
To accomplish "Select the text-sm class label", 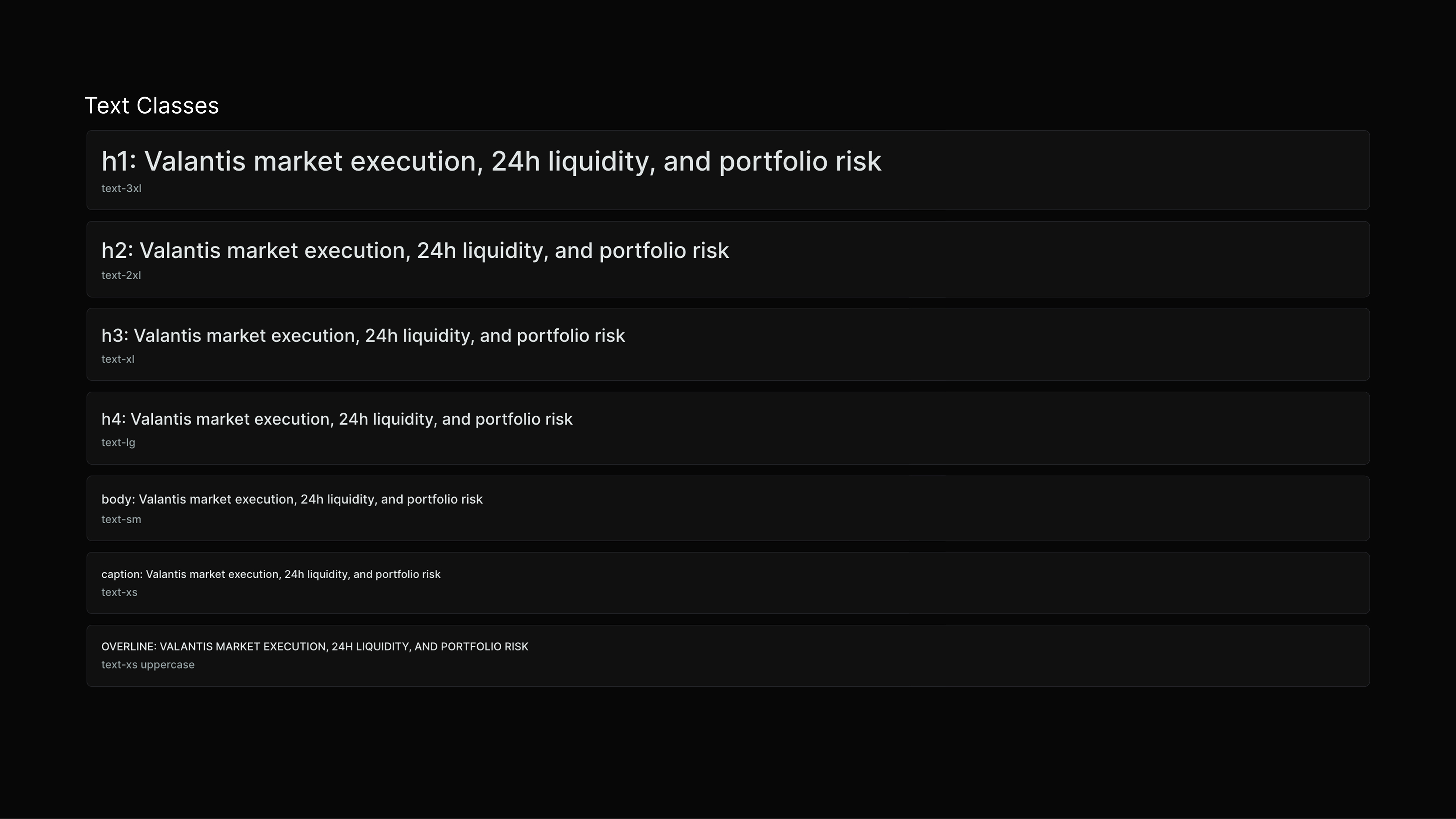I will coord(121,520).
